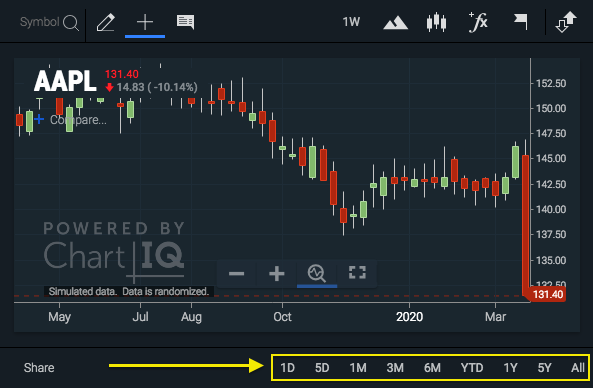Open the views mountain icon menu
The width and height of the screenshot is (593, 388).
395,23
